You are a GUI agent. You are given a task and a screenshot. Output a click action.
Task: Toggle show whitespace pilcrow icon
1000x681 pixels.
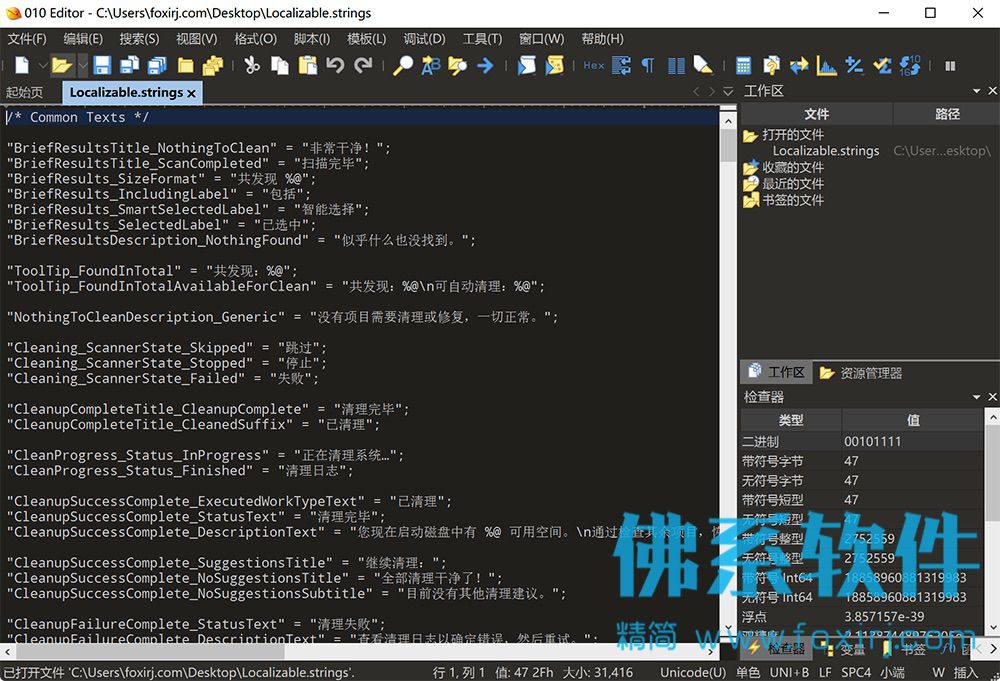[648, 65]
